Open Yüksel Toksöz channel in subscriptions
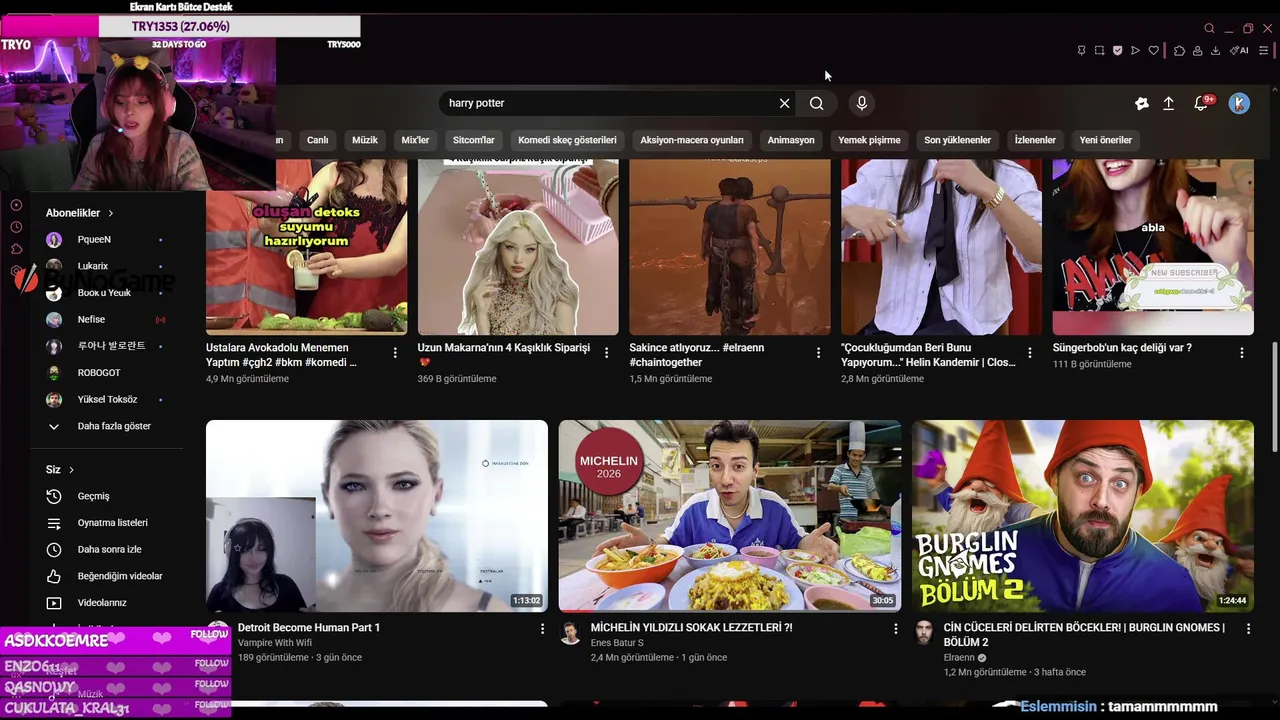1280x720 pixels. point(107,399)
